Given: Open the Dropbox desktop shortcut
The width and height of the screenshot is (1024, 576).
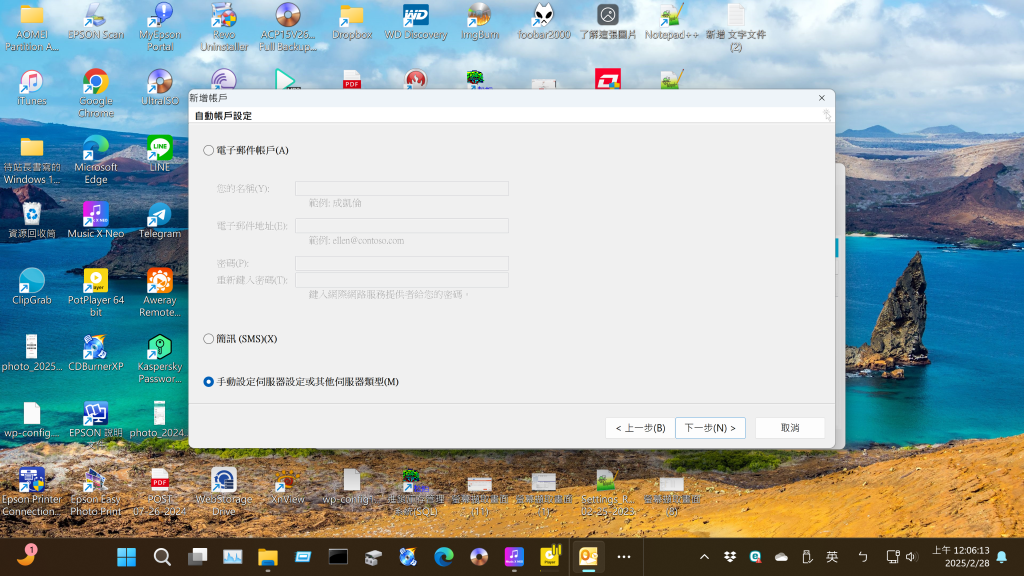Looking at the screenshot, I should coord(351,21).
